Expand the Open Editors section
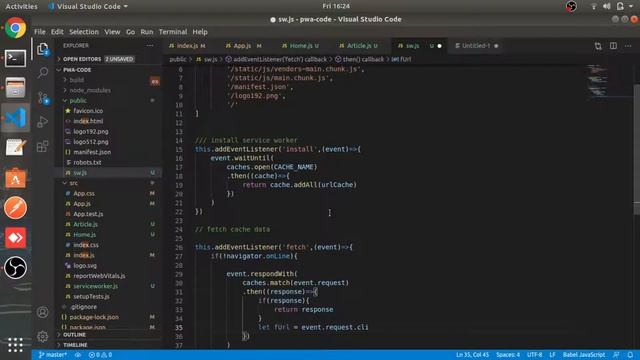 [108, 59]
